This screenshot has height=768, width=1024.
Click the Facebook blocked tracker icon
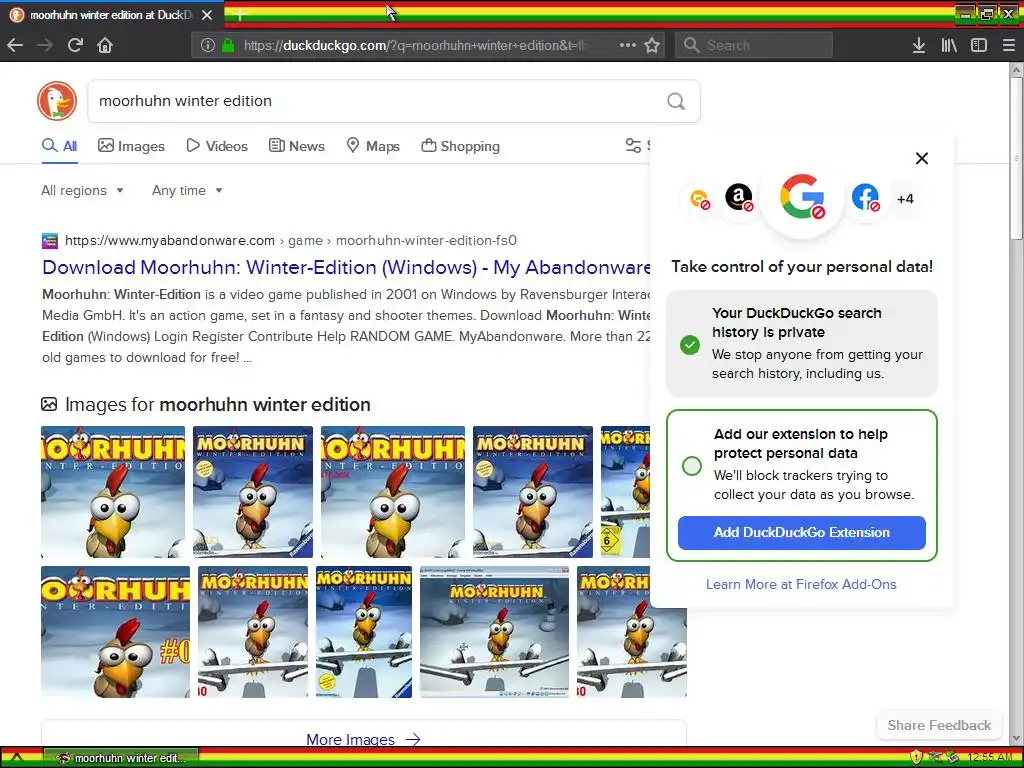pos(865,197)
